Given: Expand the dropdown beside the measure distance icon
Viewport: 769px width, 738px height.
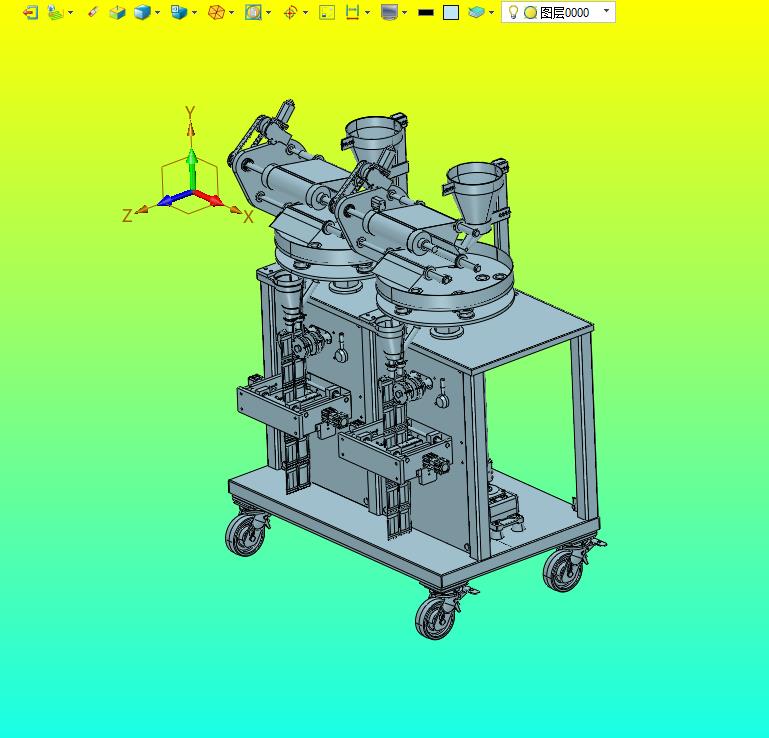Looking at the screenshot, I should point(367,12).
